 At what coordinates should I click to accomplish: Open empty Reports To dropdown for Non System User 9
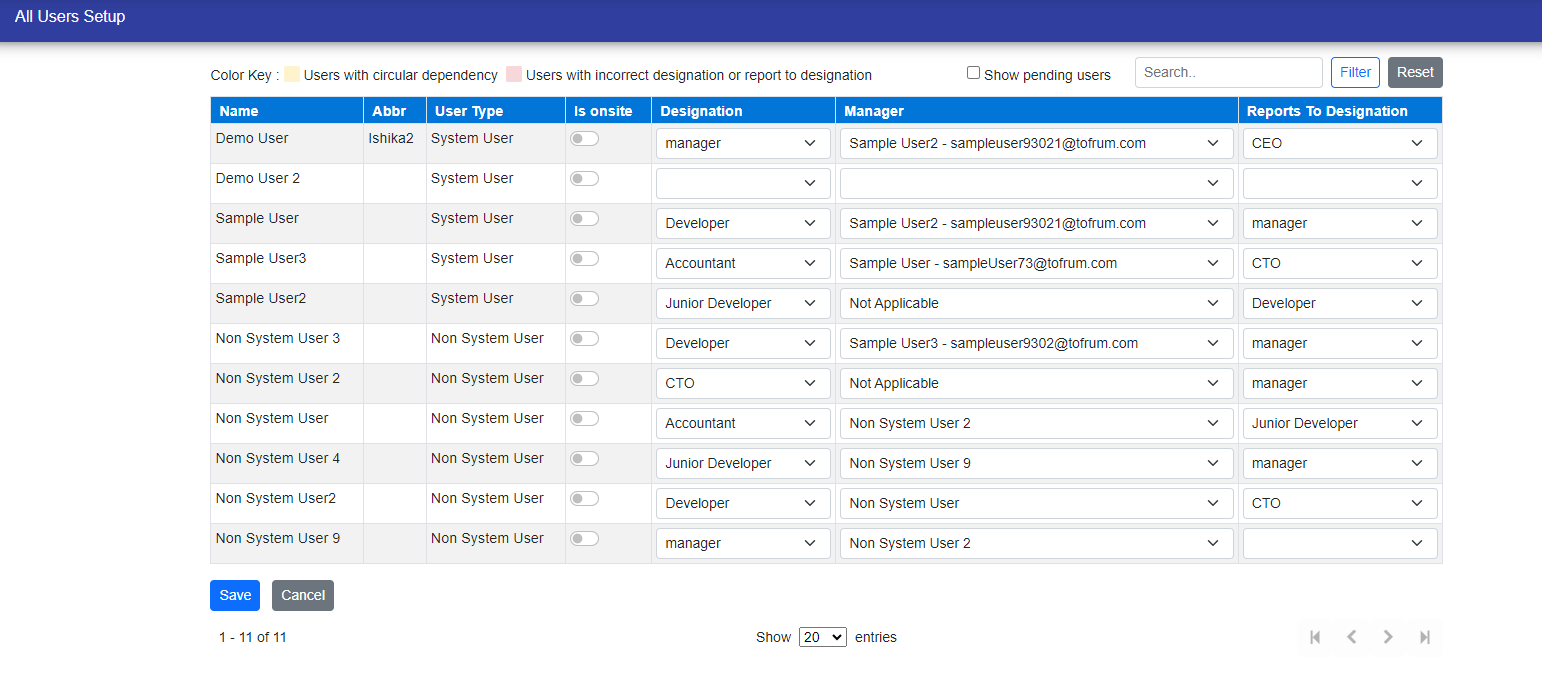(x=1340, y=544)
